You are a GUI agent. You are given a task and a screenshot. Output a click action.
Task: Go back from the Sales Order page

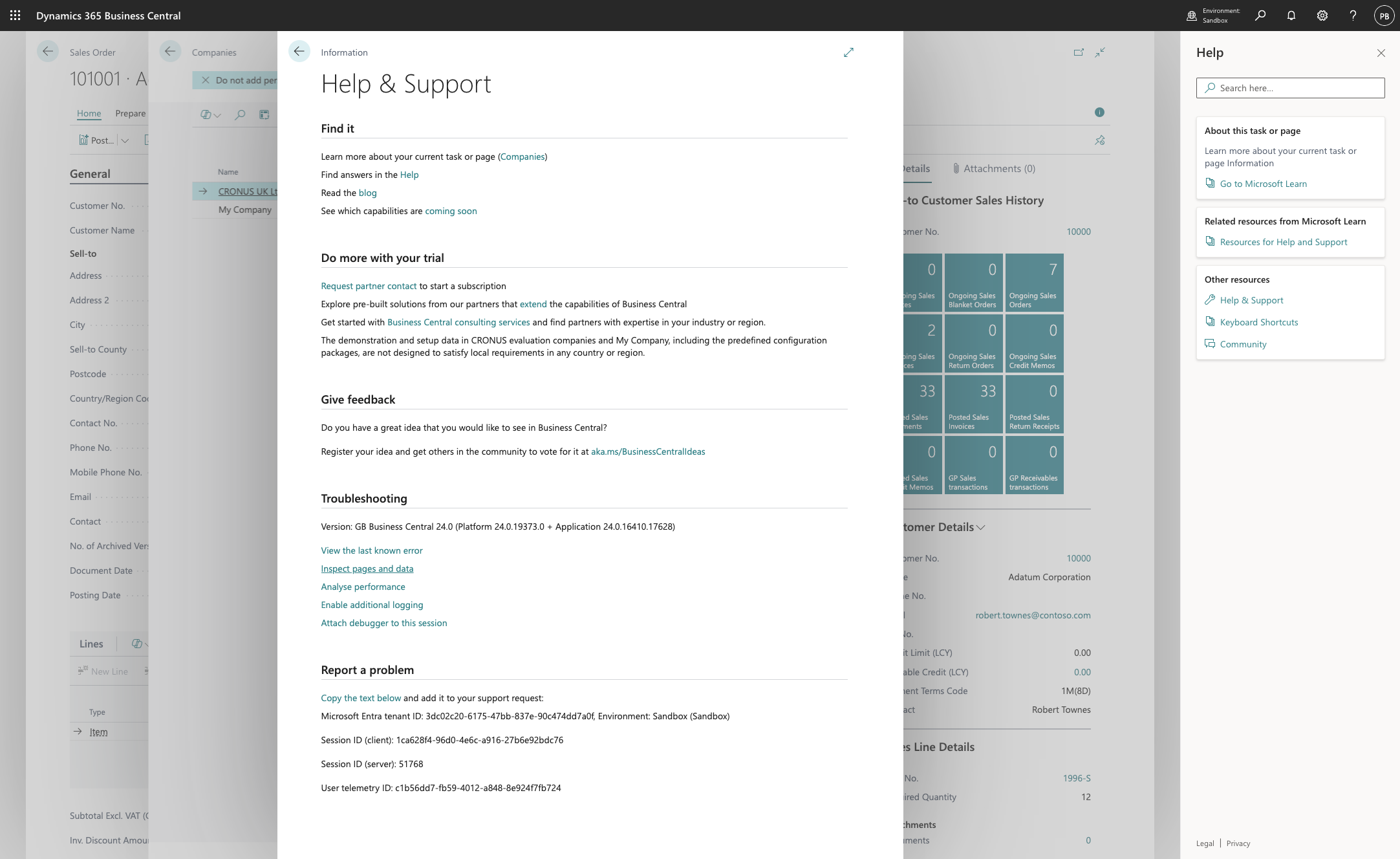pos(48,52)
